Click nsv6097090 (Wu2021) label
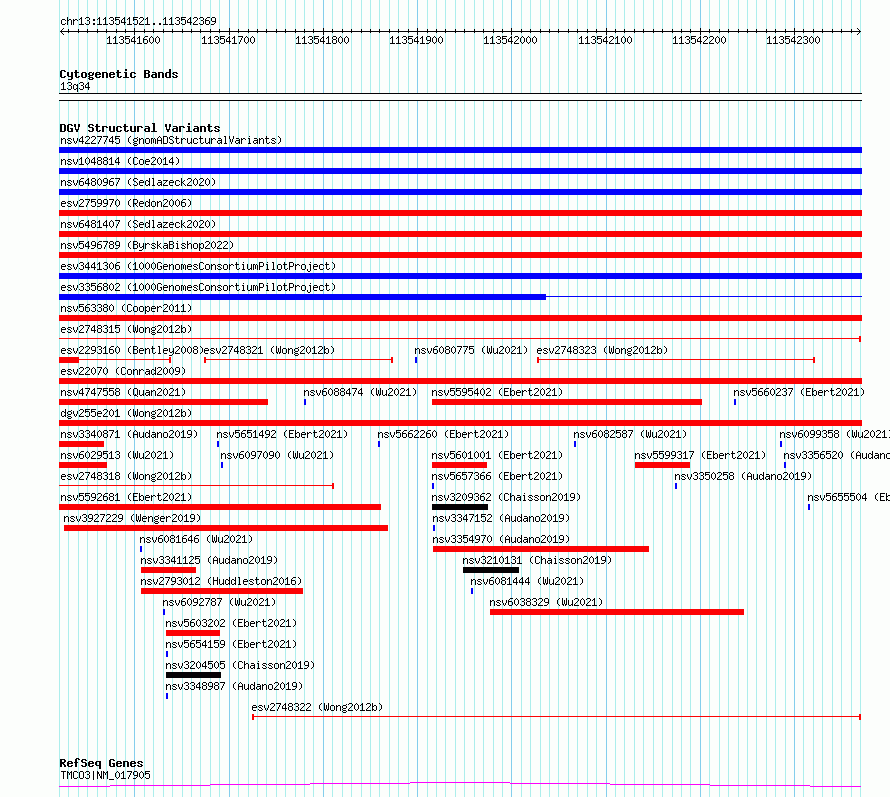The width and height of the screenshot is (890, 797). pos(277,455)
